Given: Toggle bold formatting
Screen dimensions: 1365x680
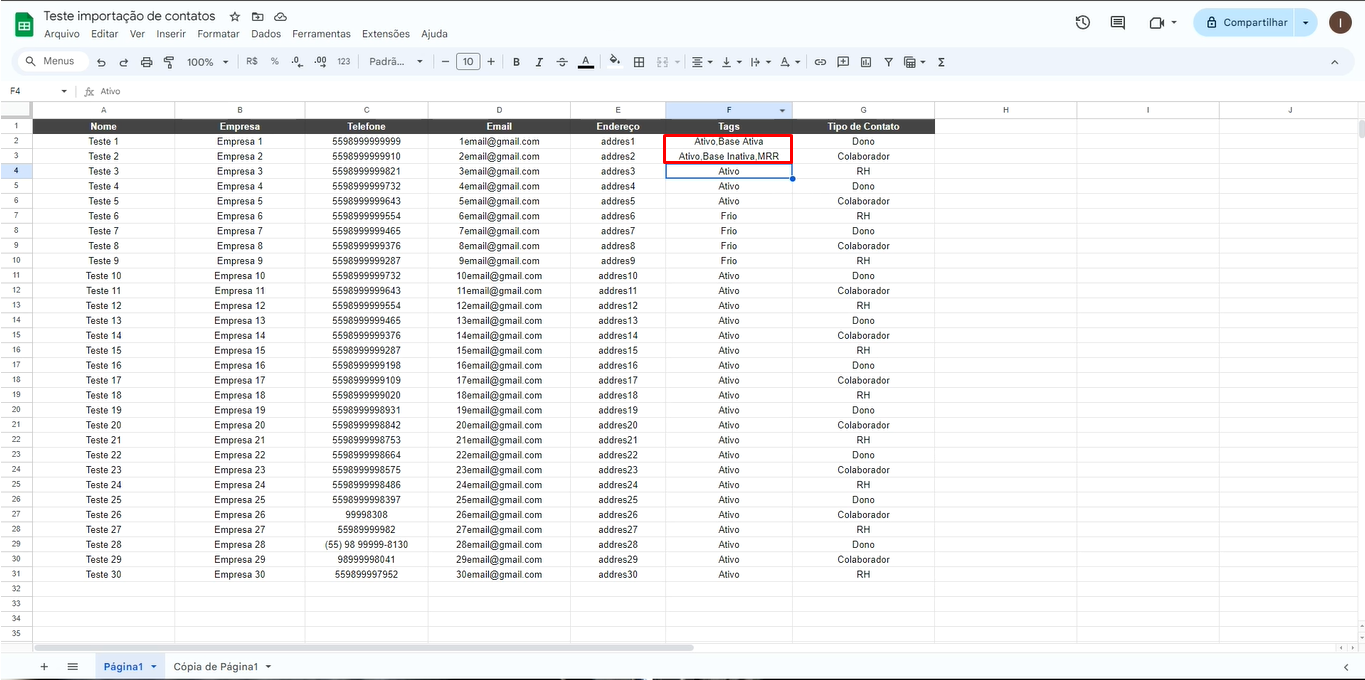Looking at the screenshot, I should (516, 62).
